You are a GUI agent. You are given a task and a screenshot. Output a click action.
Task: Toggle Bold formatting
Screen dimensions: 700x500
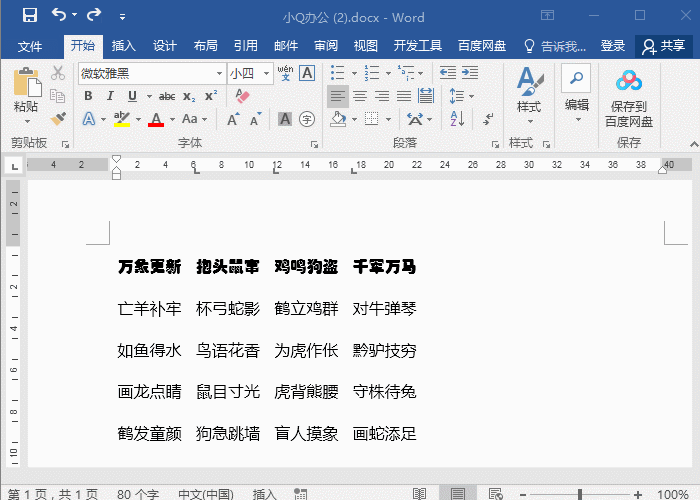point(88,96)
